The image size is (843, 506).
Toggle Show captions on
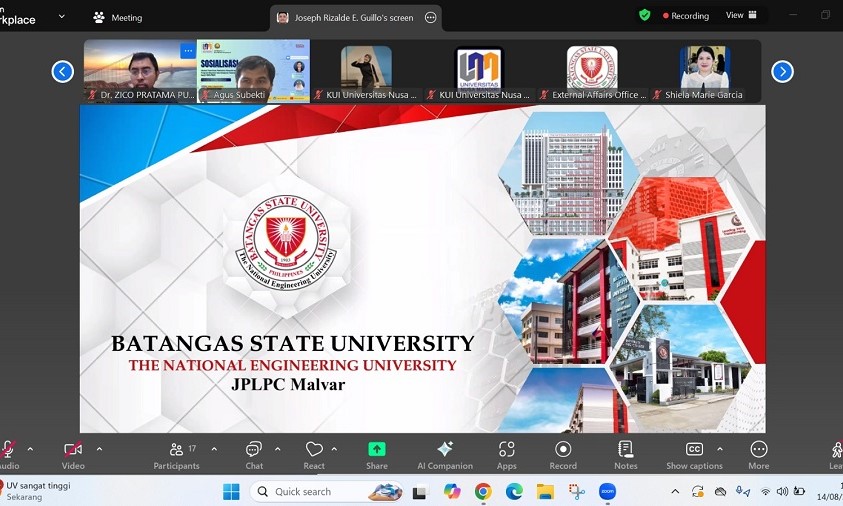(694, 455)
